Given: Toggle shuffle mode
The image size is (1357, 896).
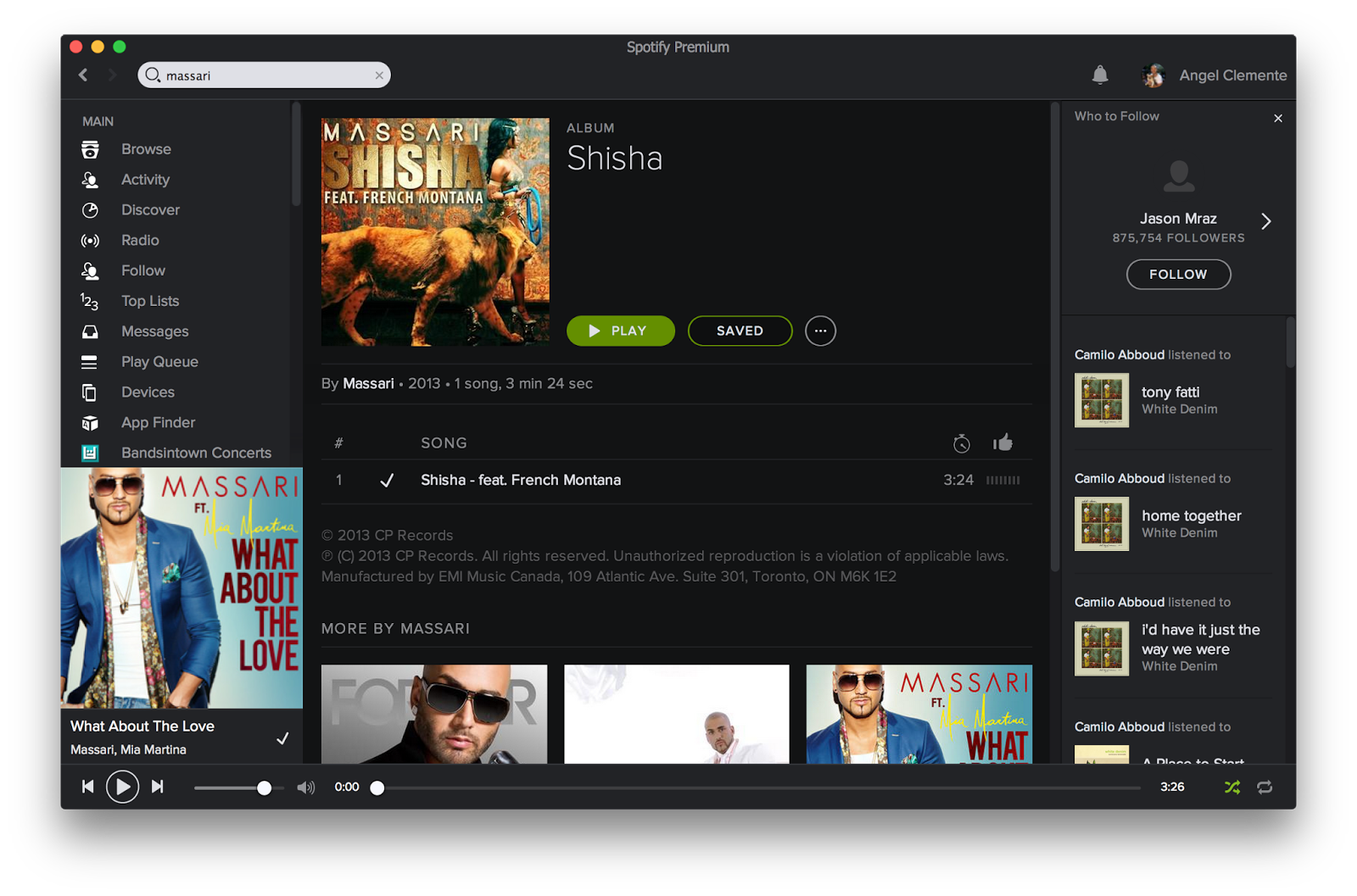Looking at the screenshot, I should 1232,787.
